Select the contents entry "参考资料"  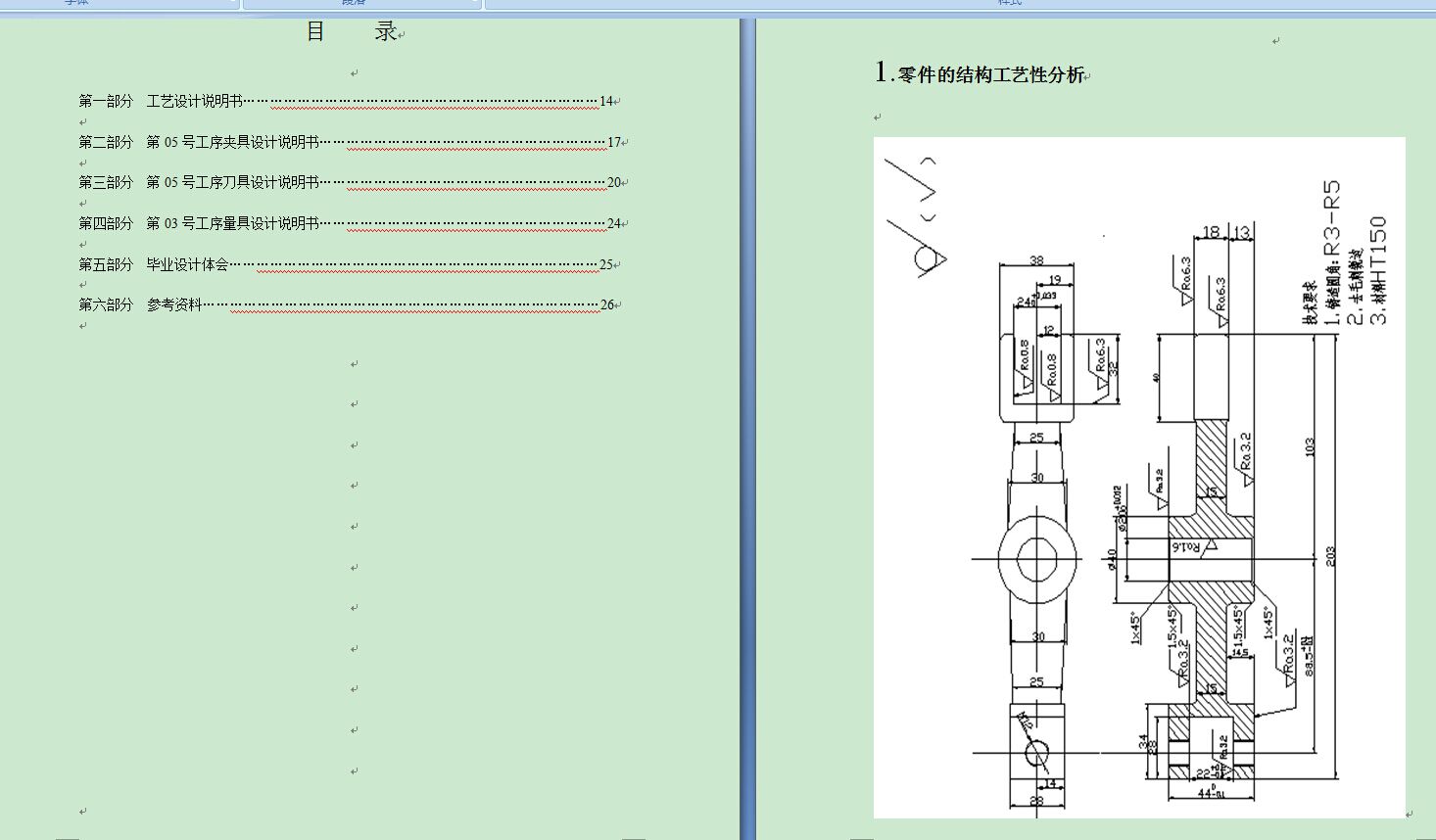174,304
